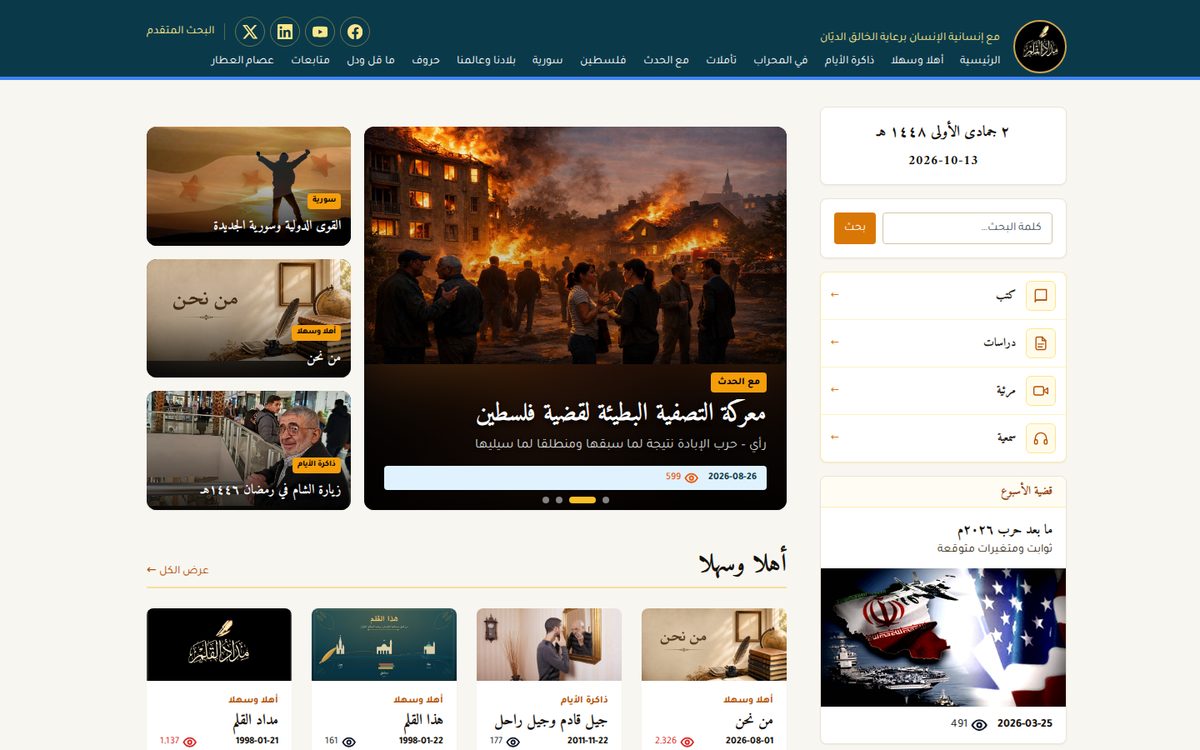Click the مرئية video camera icon
The height and width of the screenshot is (750, 1200).
(x=1041, y=391)
